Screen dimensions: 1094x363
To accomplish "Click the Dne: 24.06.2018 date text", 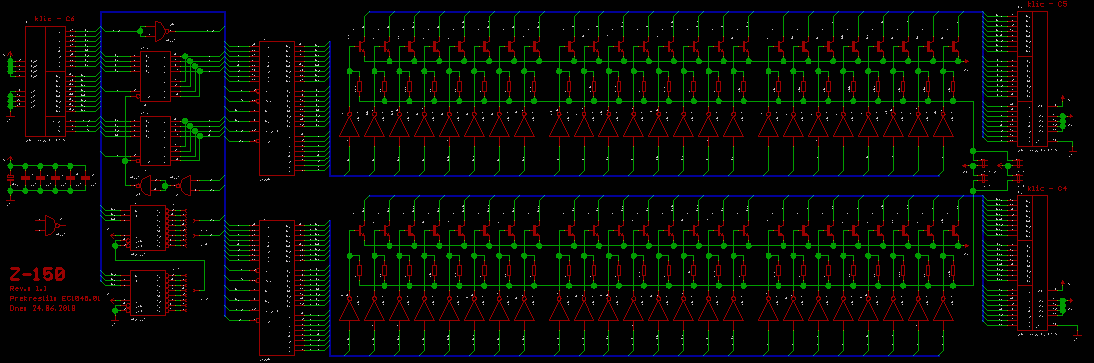I will [43, 308].
